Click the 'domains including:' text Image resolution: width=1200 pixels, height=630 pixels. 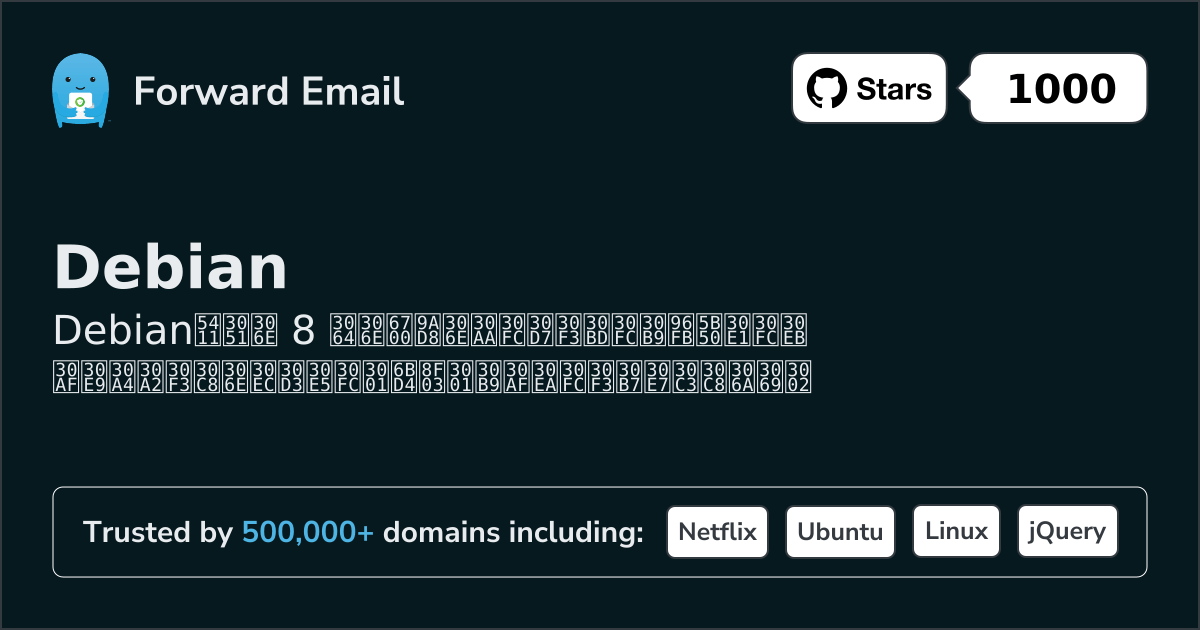pos(513,532)
